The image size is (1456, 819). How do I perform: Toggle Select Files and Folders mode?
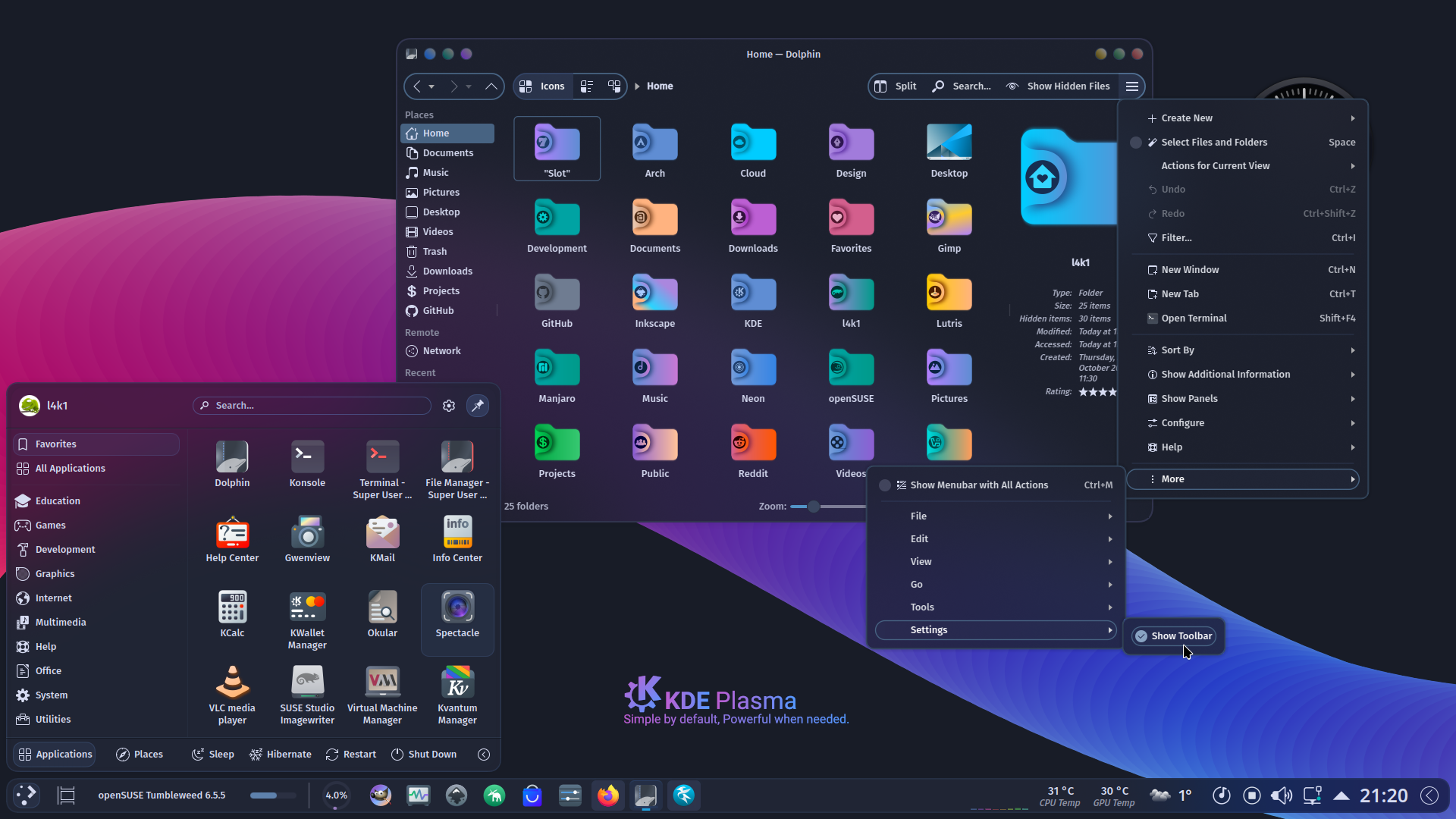[x=1244, y=143]
